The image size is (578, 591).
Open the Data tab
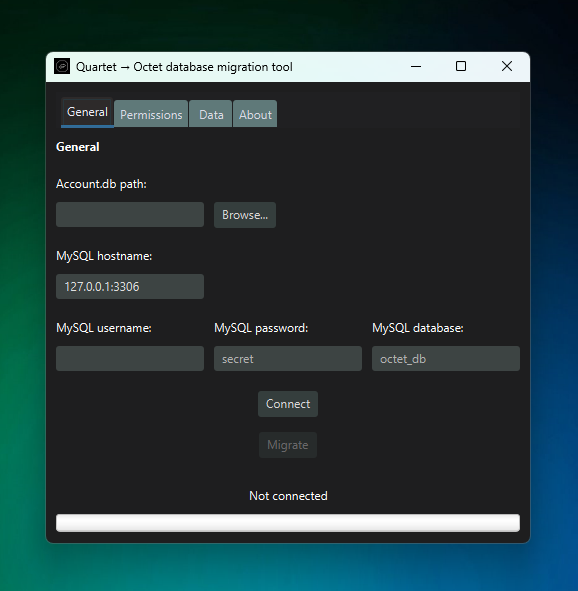click(211, 114)
